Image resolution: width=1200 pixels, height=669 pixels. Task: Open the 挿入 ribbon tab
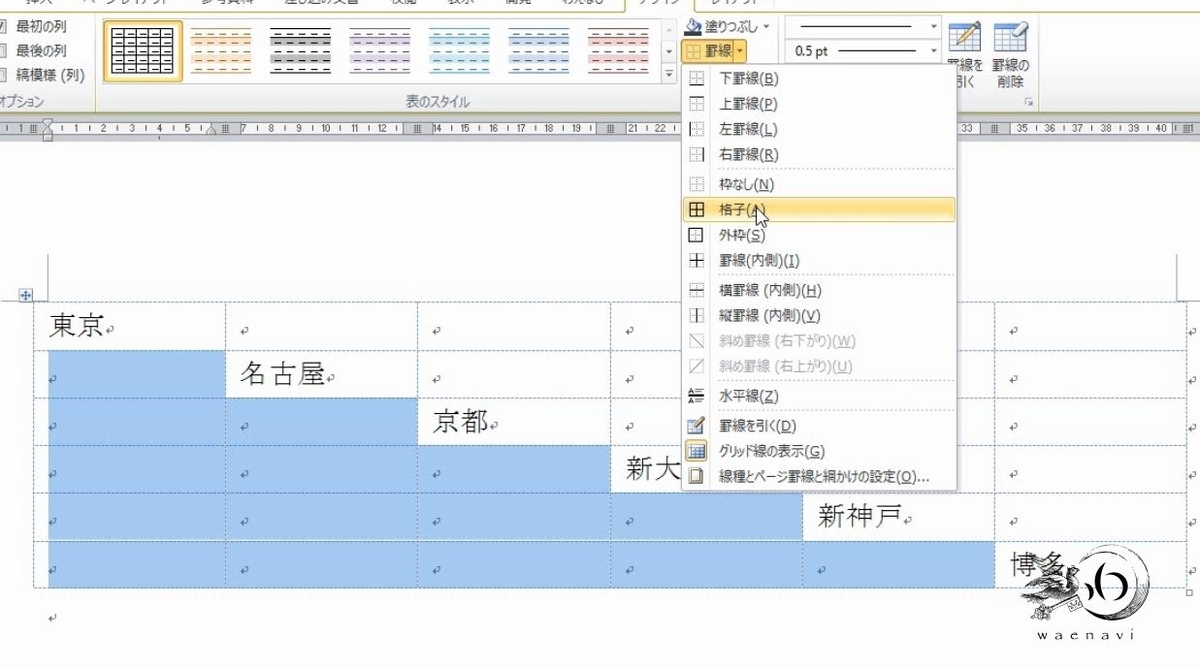click(40, 4)
